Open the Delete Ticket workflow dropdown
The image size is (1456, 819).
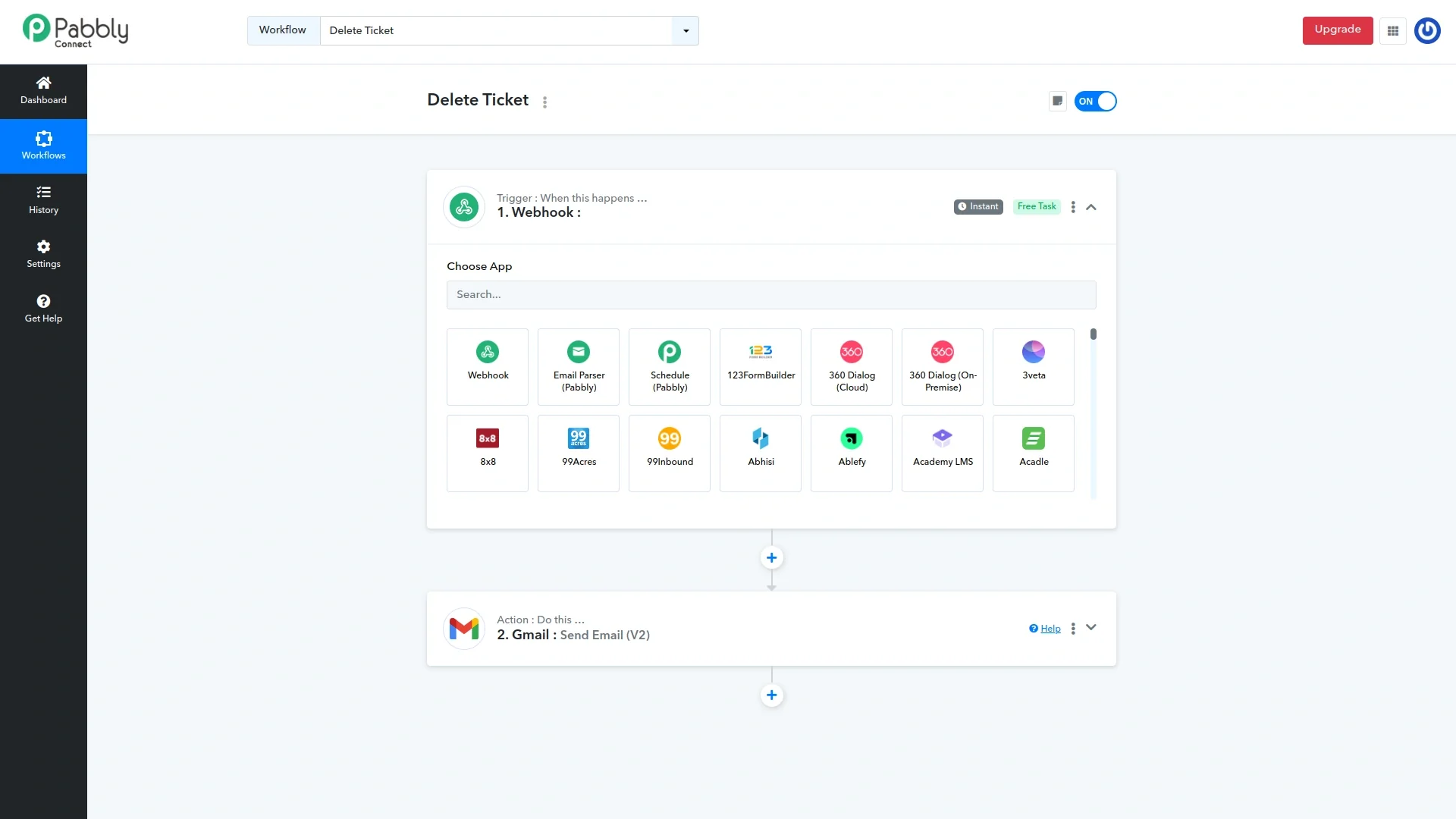click(x=686, y=31)
